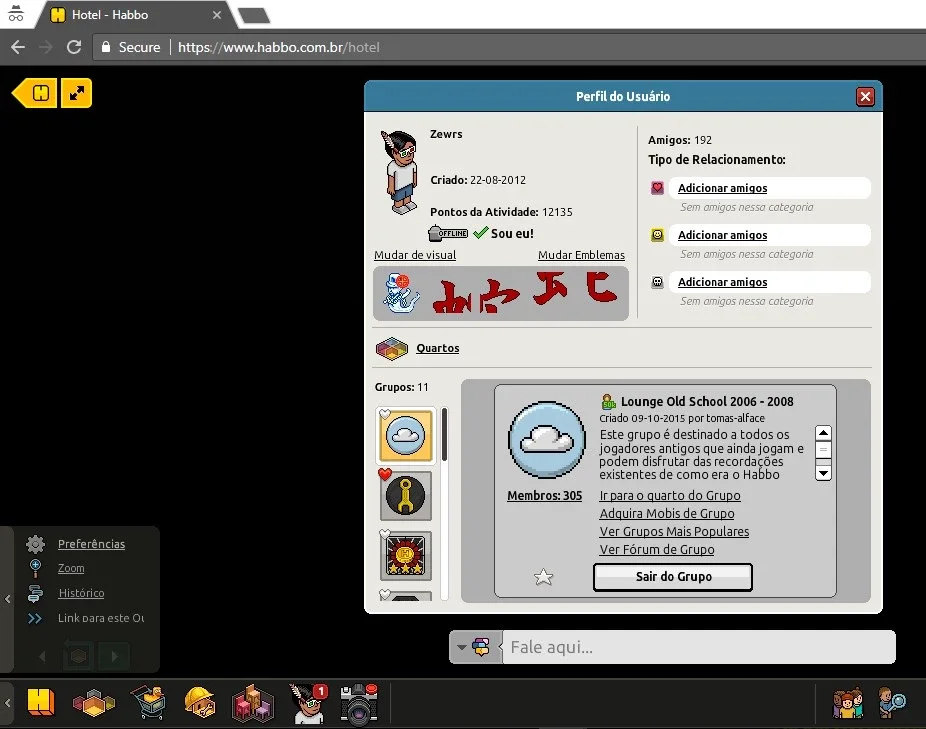This screenshot has width=926, height=729.
Task: Click the browser address bar URL
Action: click(278, 47)
